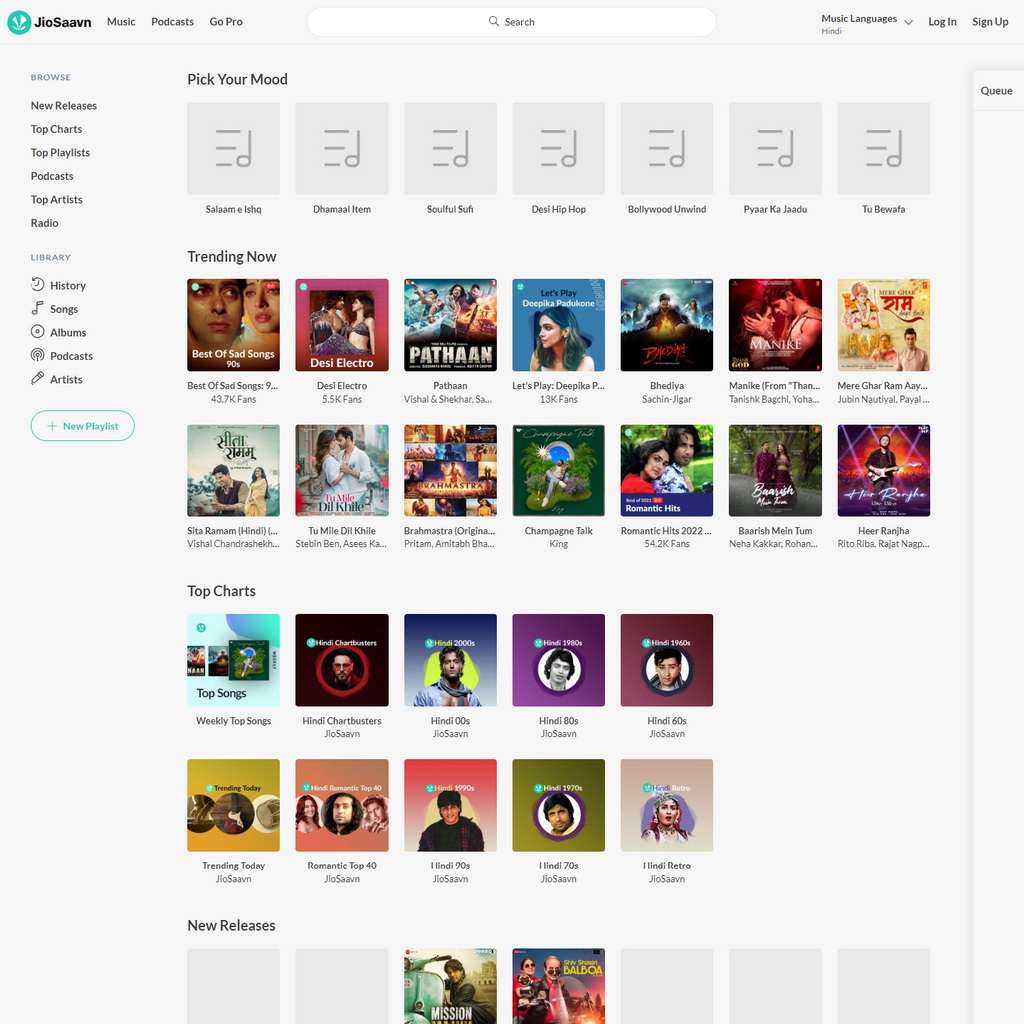The height and width of the screenshot is (1024, 1024).
Task: Open Hindi Chartbusters chart cover
Action: click(342, 660)
